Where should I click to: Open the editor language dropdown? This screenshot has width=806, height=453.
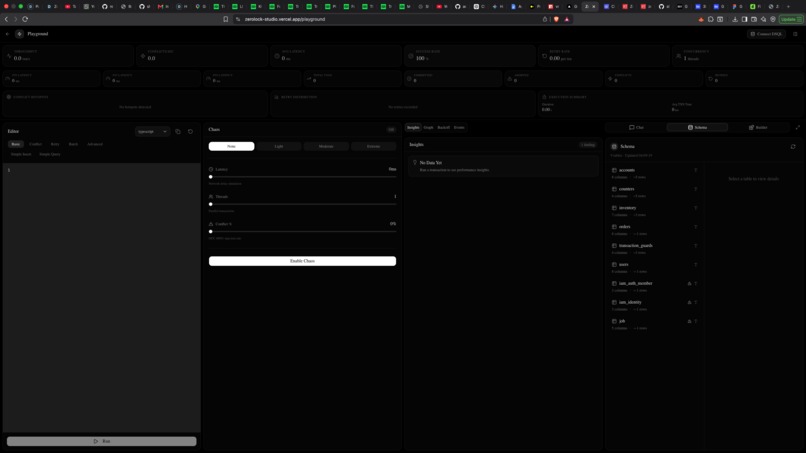point(152,132)
